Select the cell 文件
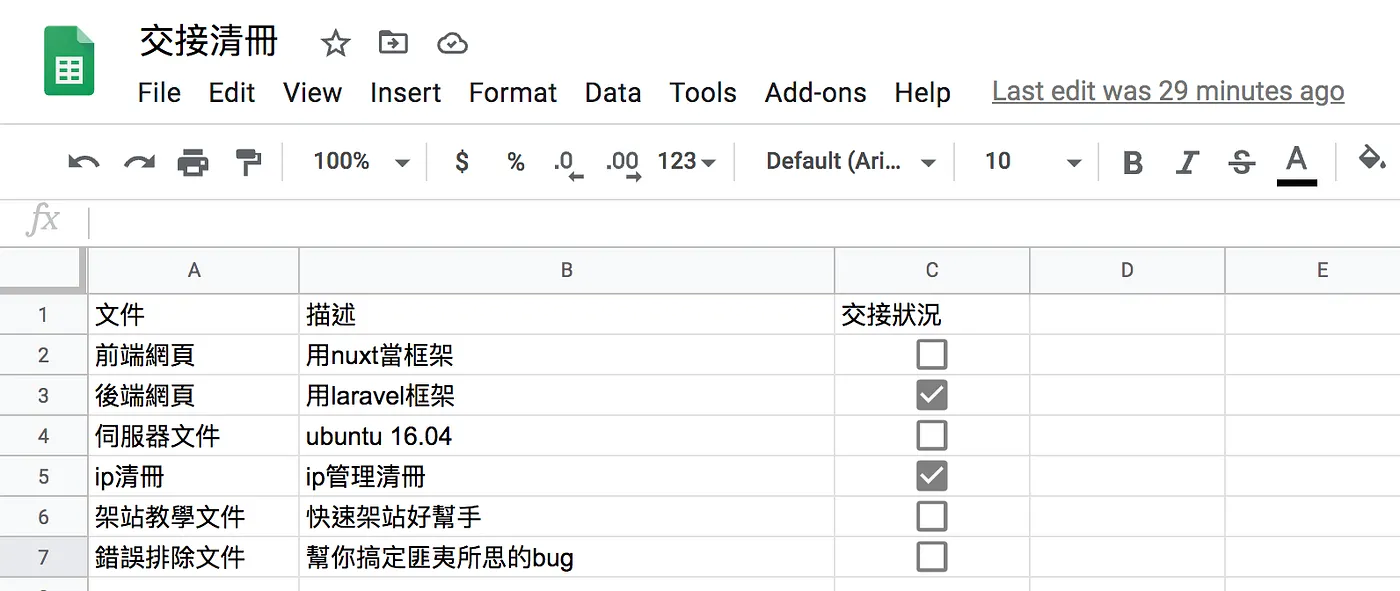Viewport: 1400px width, 591px height. pyautogui.click(x=194, y=315)
